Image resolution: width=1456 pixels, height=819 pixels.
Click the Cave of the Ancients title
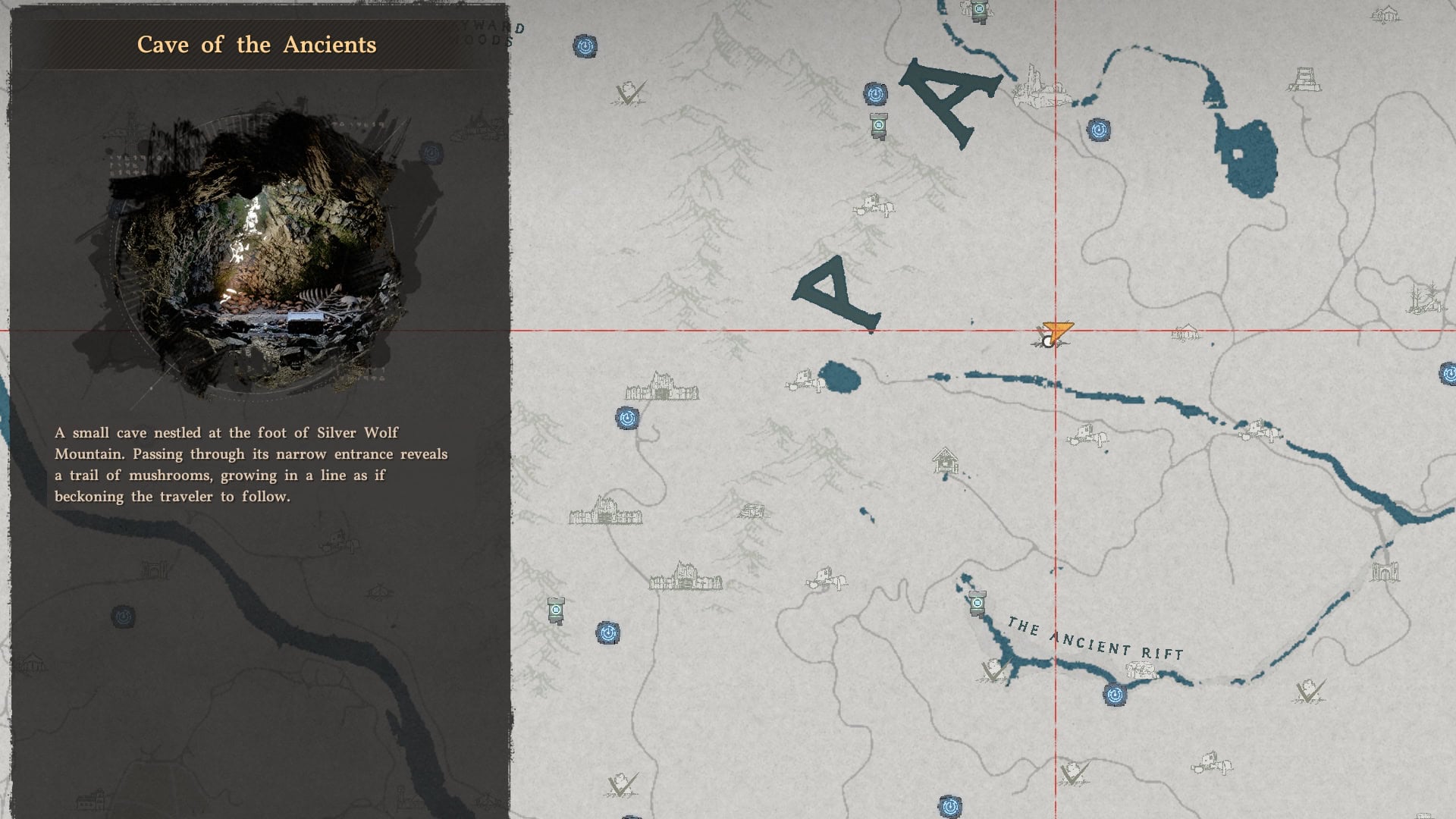click(x=256, y=45)
